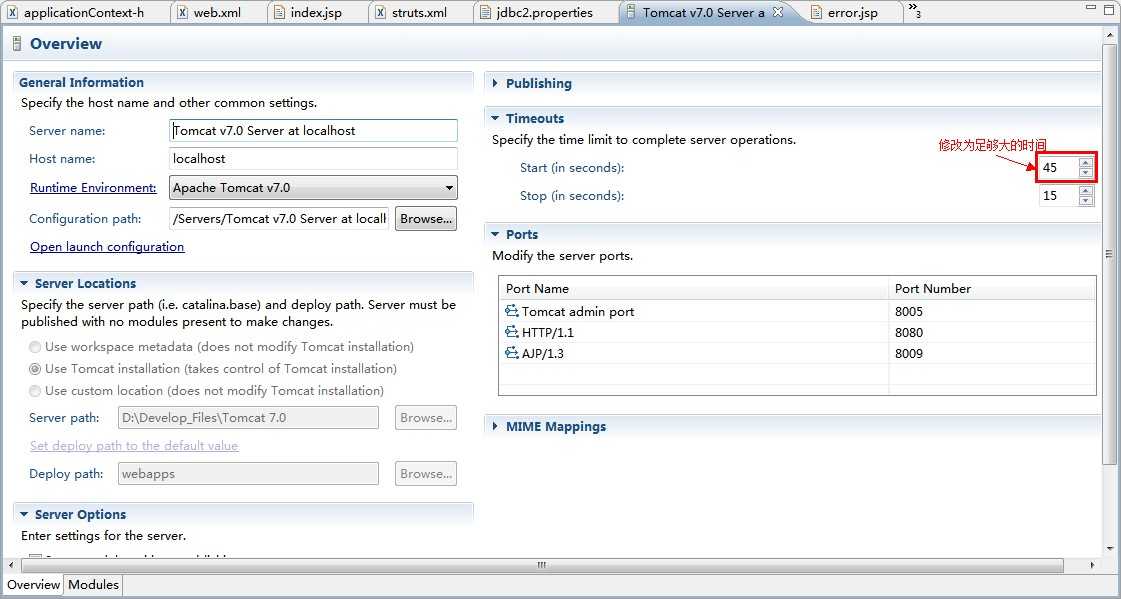Set deploy path to the default value
Viewport: 1121px width, 599px height.
coord(134,445)
